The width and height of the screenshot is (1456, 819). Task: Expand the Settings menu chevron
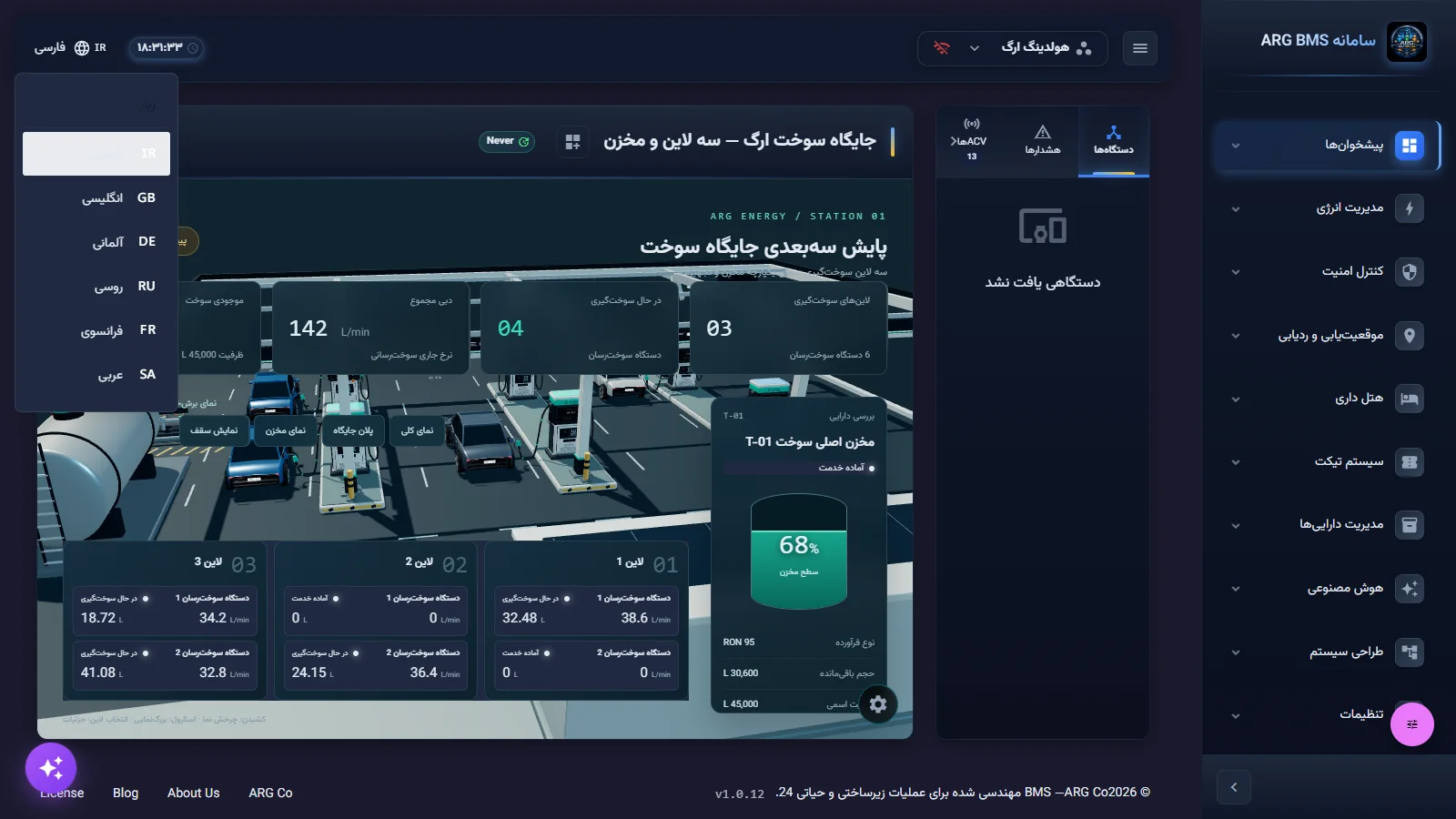click(1236, 716)
